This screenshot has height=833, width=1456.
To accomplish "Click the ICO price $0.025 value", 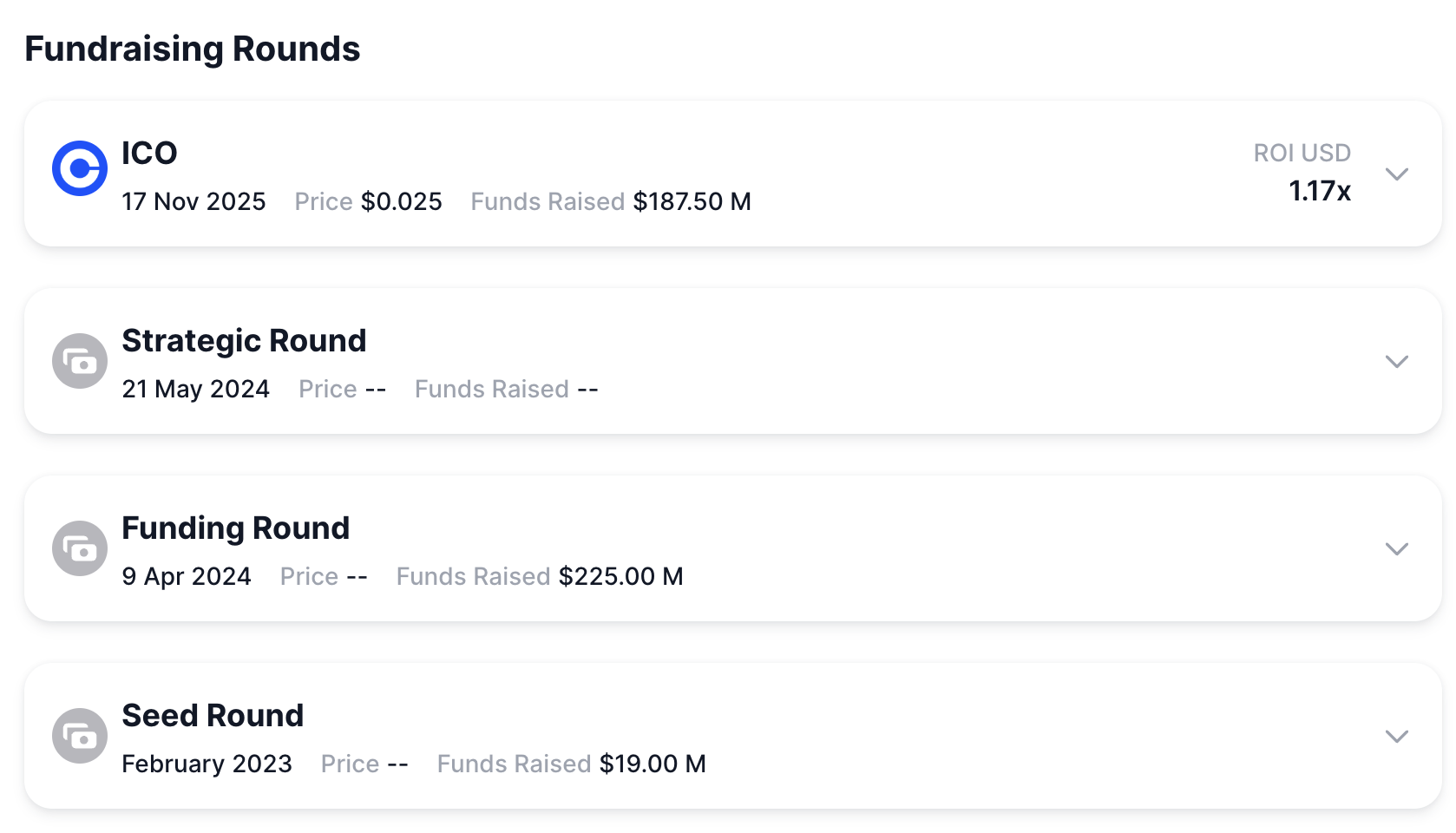I will 401,201.
